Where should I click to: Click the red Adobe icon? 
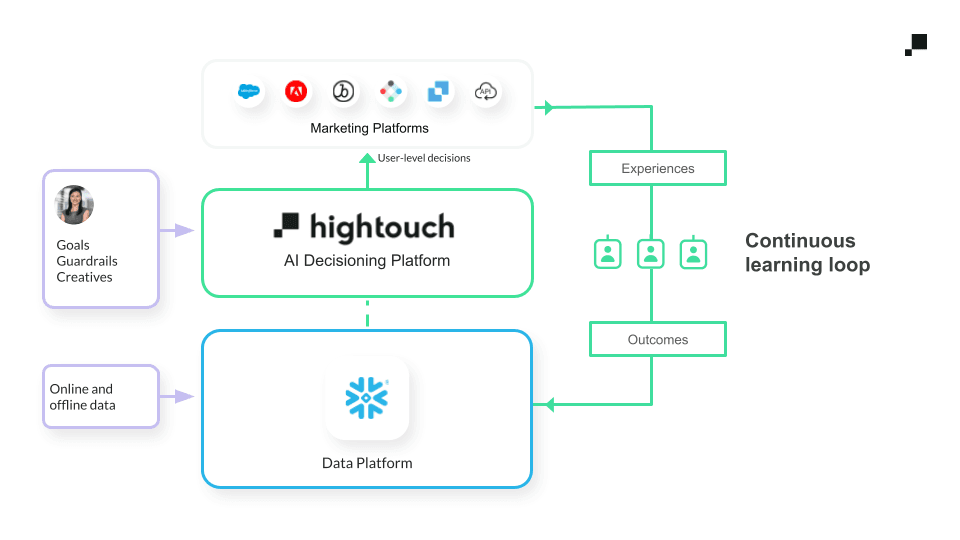coord(295,92)
